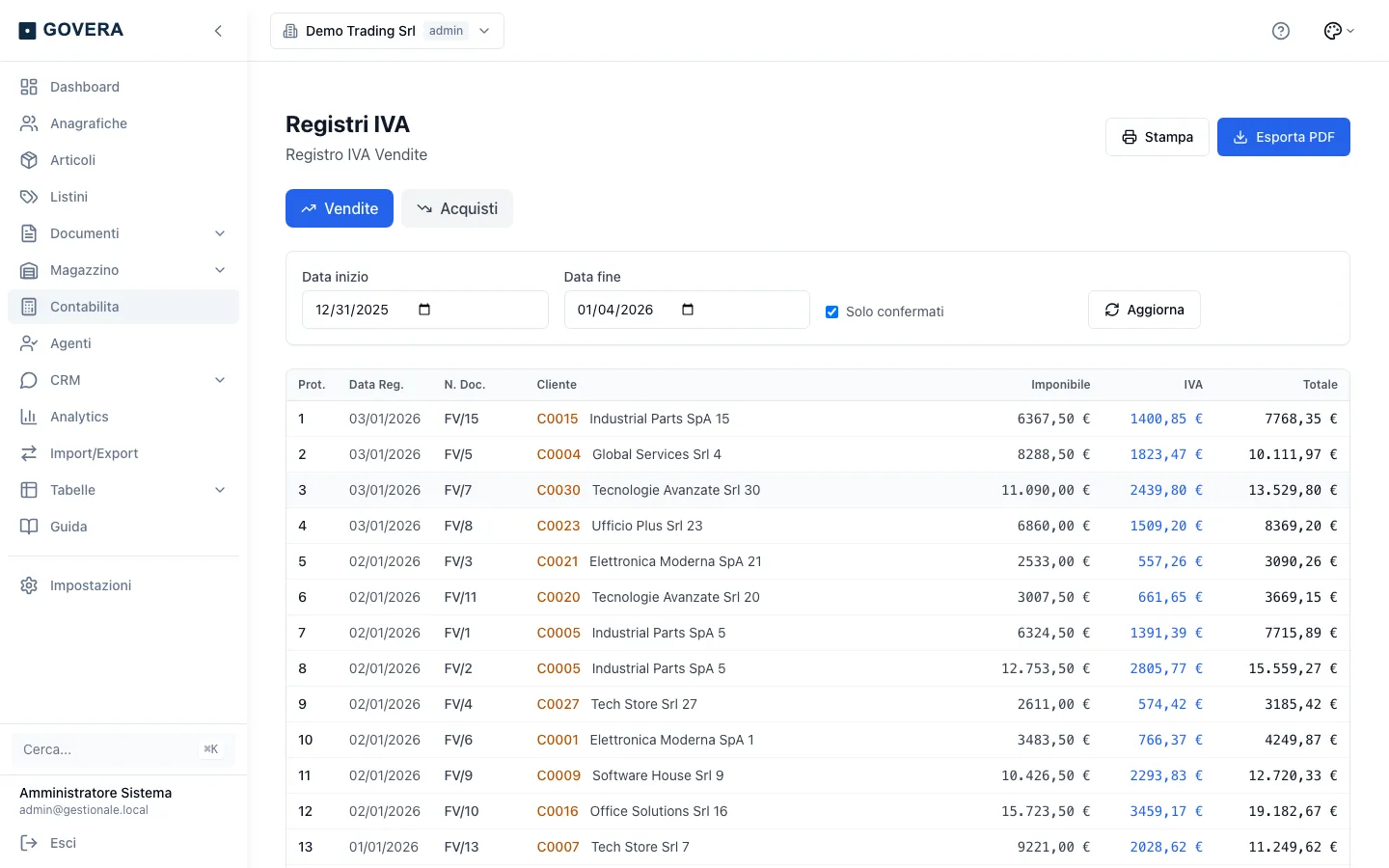Click the Analytics chart icon
Screen dimensions: 1389x868
click(29, 417)
